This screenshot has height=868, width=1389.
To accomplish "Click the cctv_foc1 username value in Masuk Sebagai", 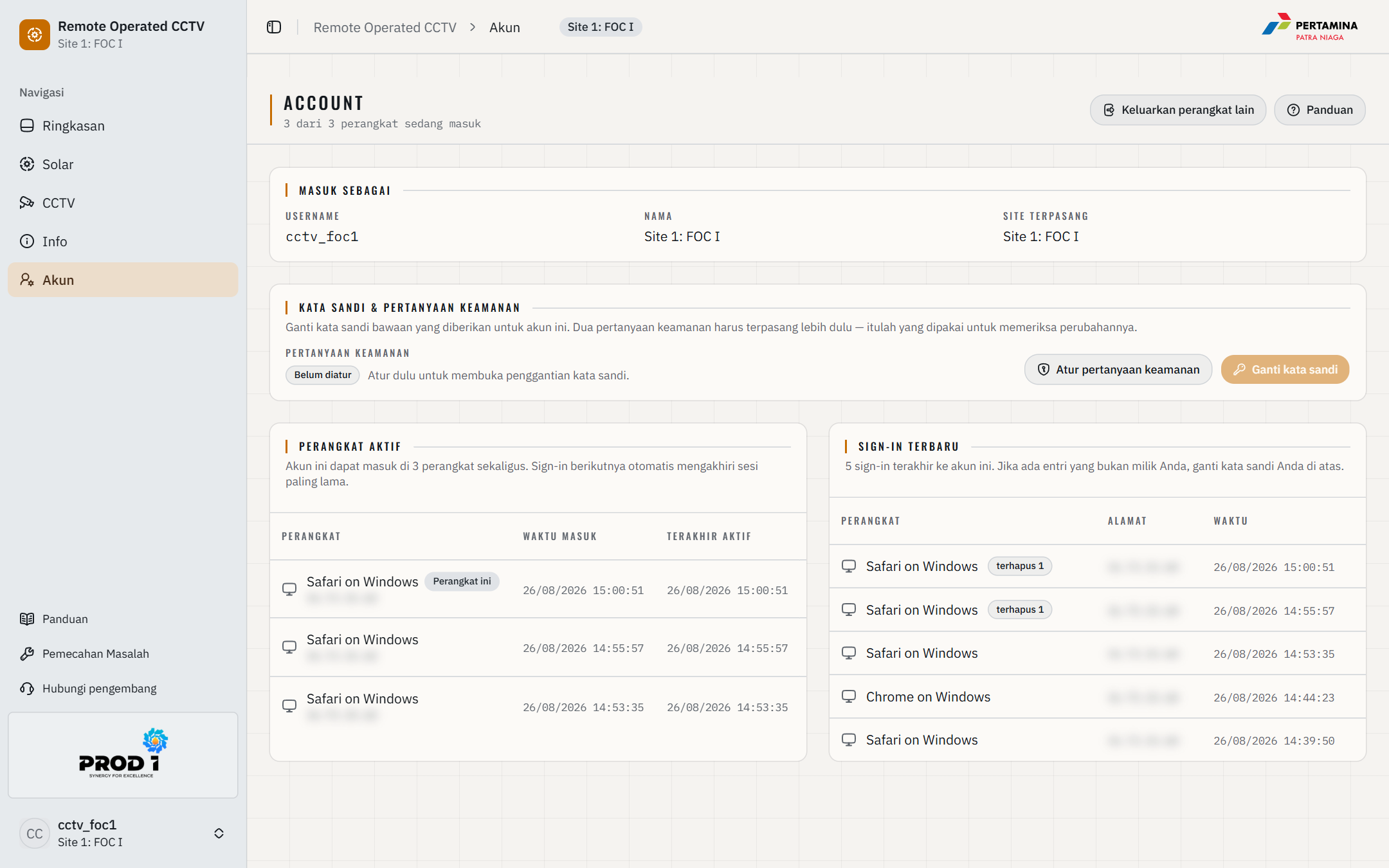I will point(322,237).
